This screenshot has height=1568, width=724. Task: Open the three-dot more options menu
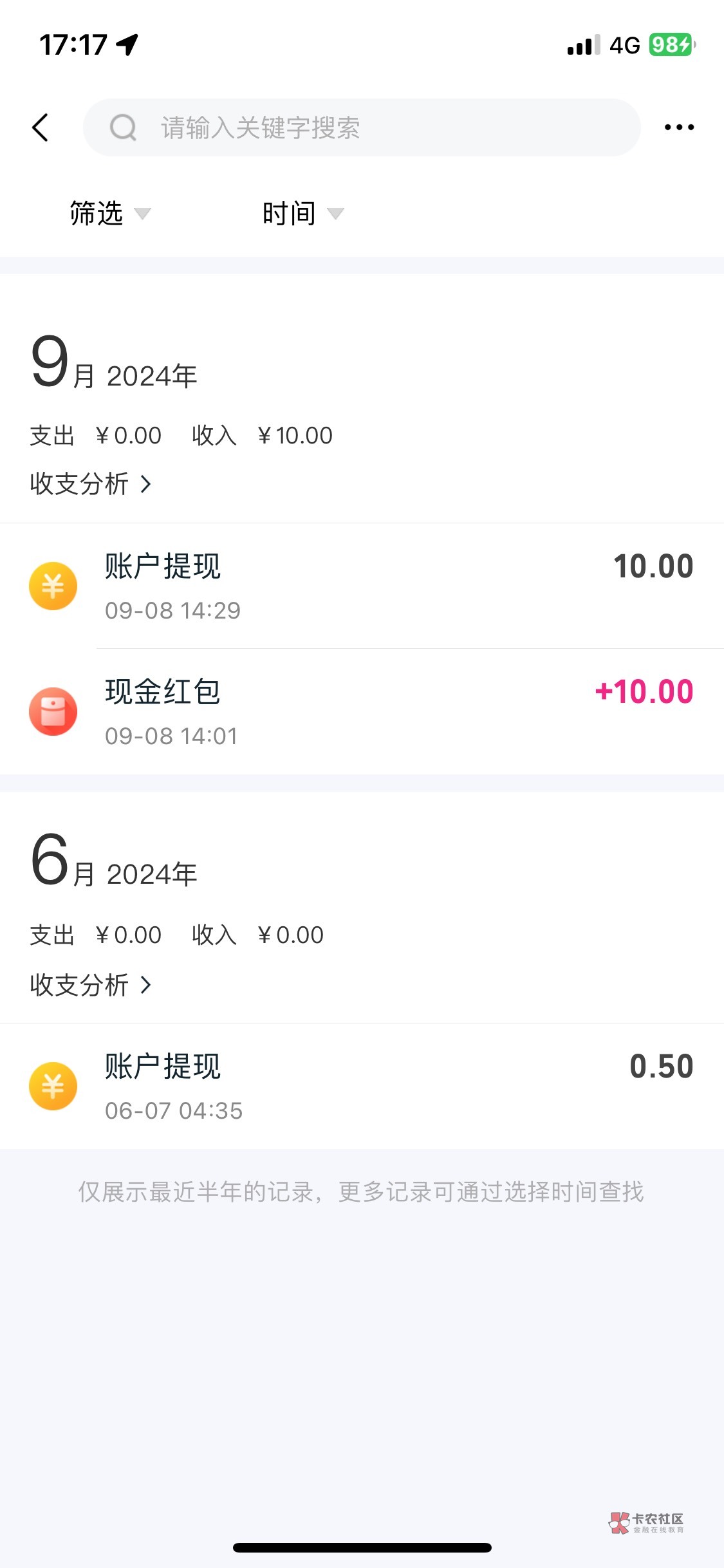(x=679, y=127)
